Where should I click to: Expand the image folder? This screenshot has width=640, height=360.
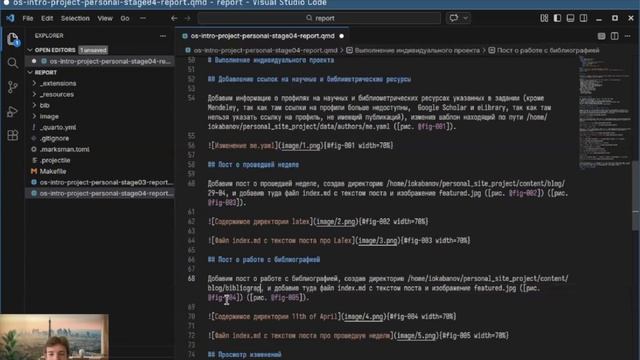pyautogui.click(x=49, y=116)
